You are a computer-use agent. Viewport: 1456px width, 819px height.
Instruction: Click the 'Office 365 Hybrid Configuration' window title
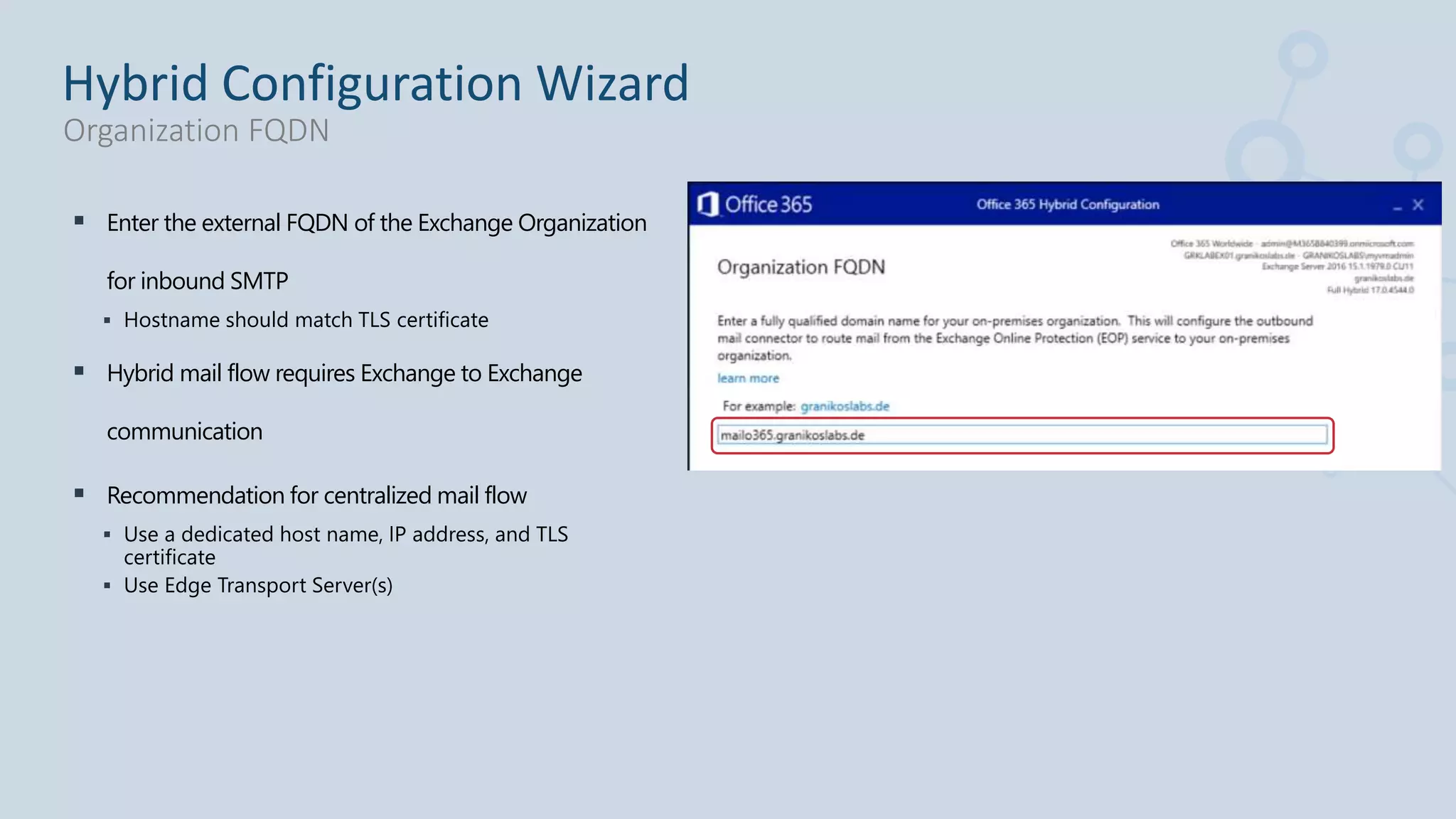click(1068, 205)
